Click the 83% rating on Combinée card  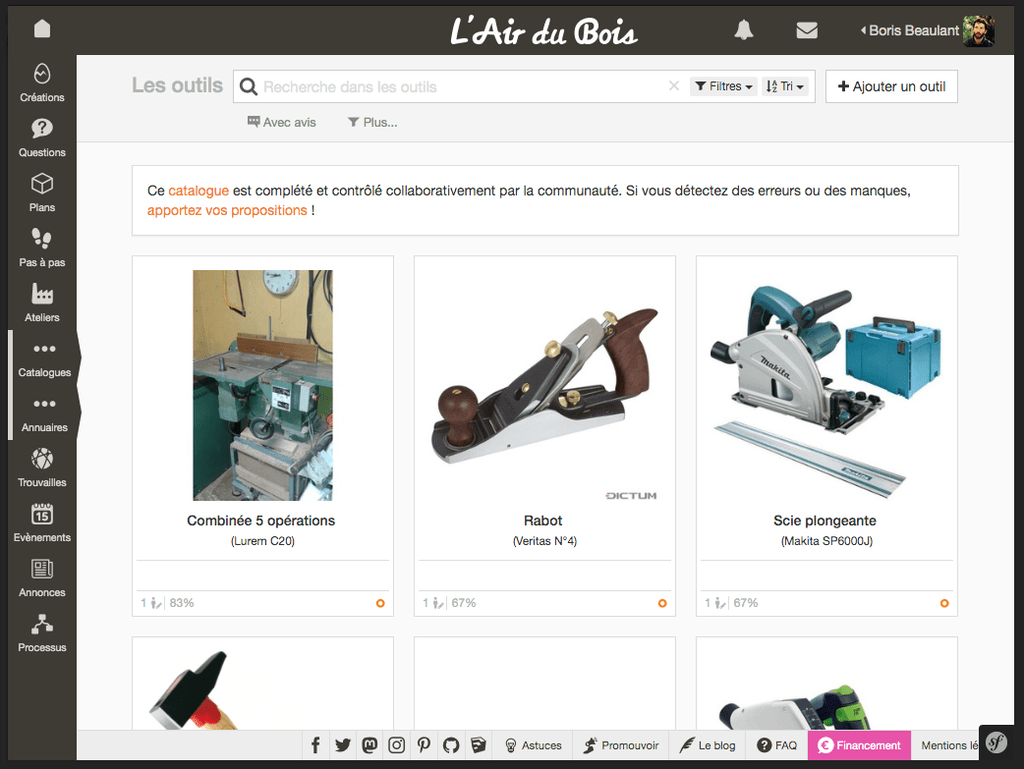tap(182, 603)
